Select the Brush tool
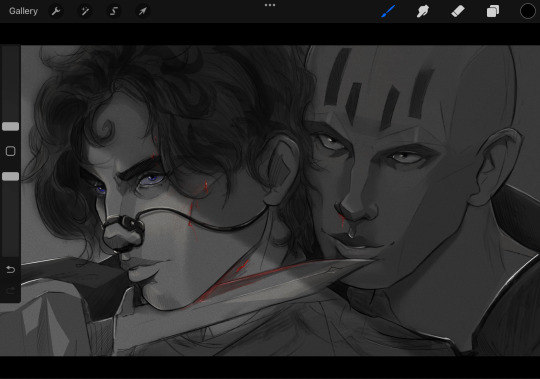540x379 pixels. (388, 11)
